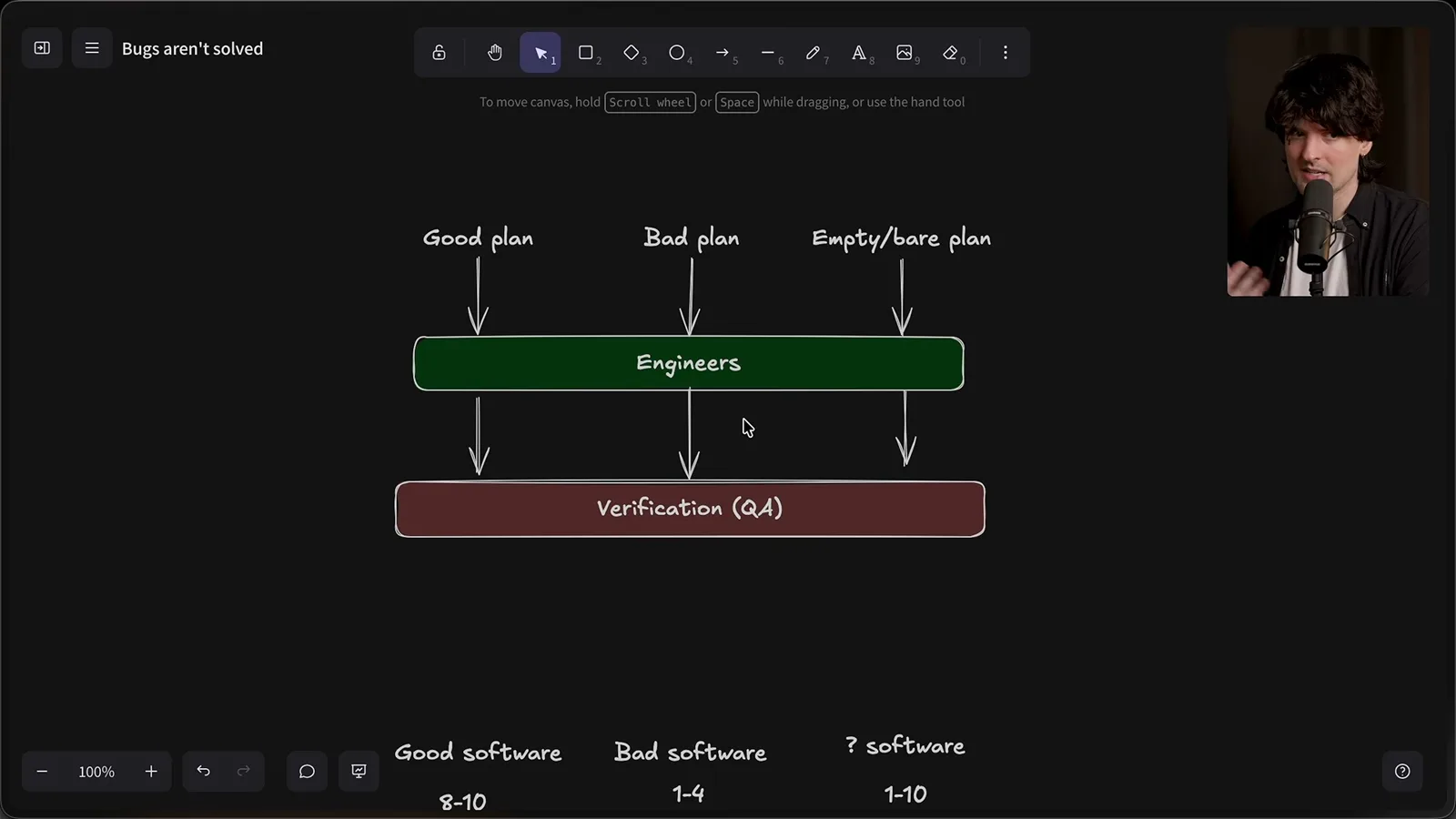Toggle the sidebar panel icon

[x=42, y=48]
